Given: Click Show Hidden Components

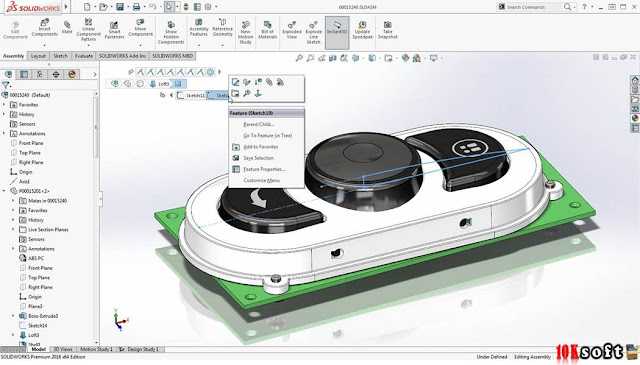Looking at the screenshot, I should tap(171, 33).
